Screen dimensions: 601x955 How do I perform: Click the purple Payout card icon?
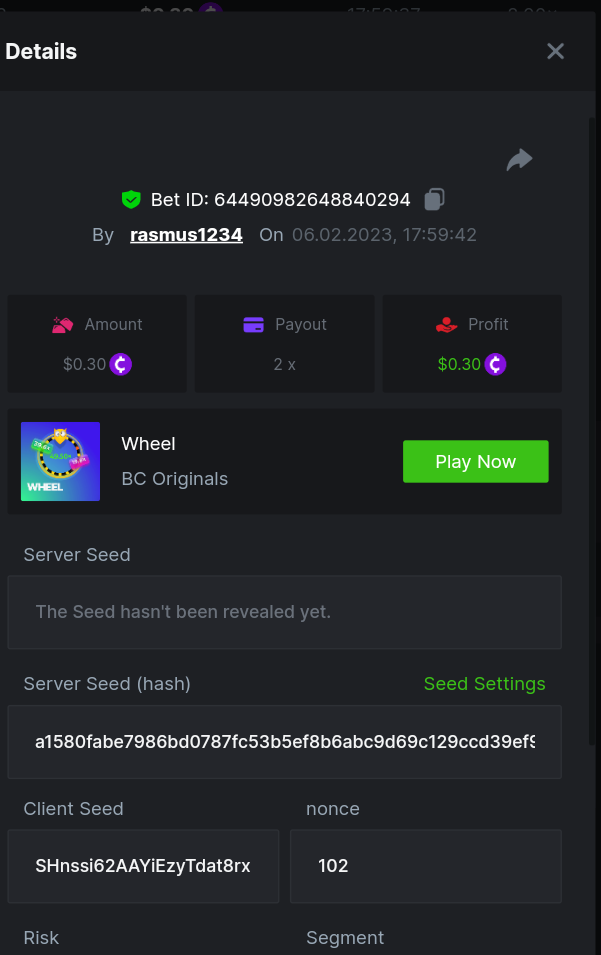click(254, 325)
